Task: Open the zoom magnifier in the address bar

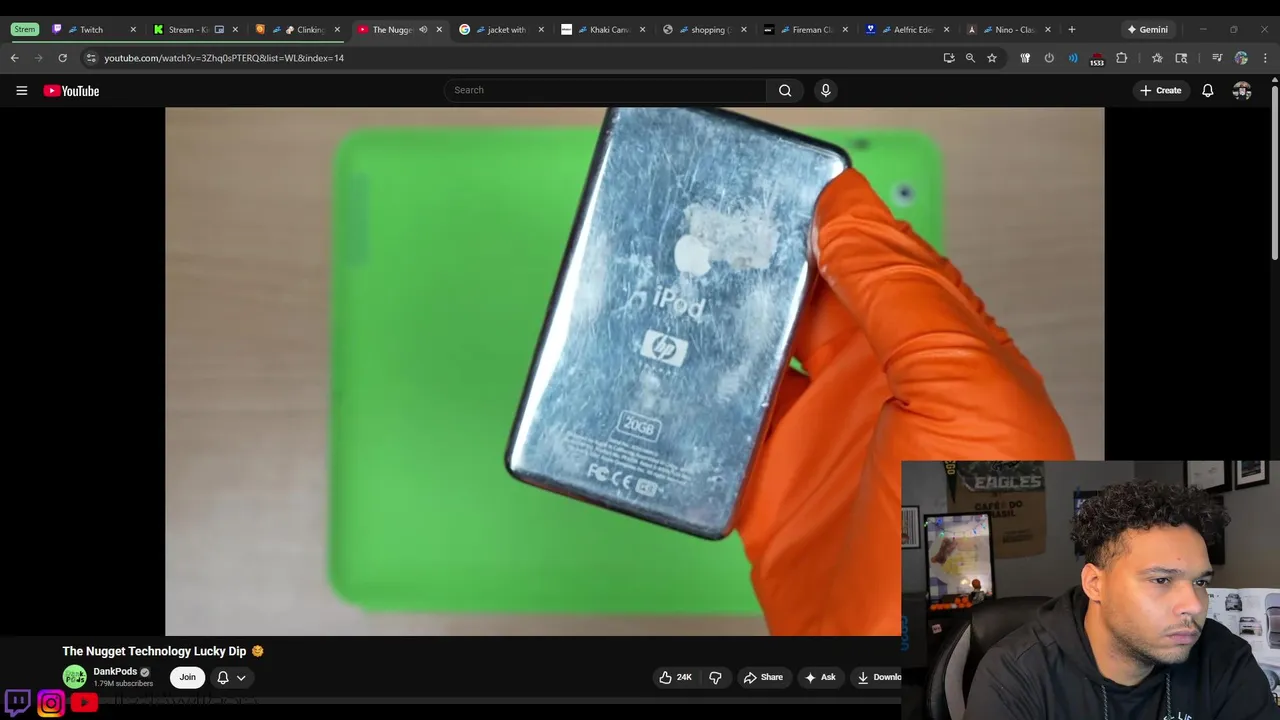Action: (970, 58)
